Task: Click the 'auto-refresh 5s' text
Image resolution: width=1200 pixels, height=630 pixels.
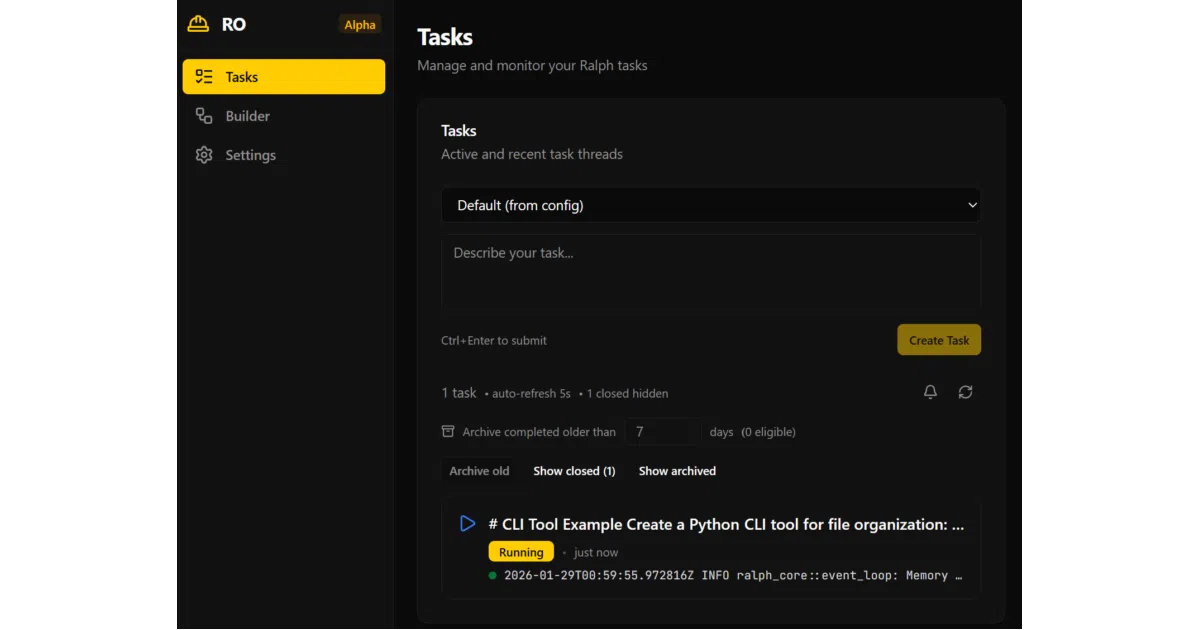Action: 531,394
